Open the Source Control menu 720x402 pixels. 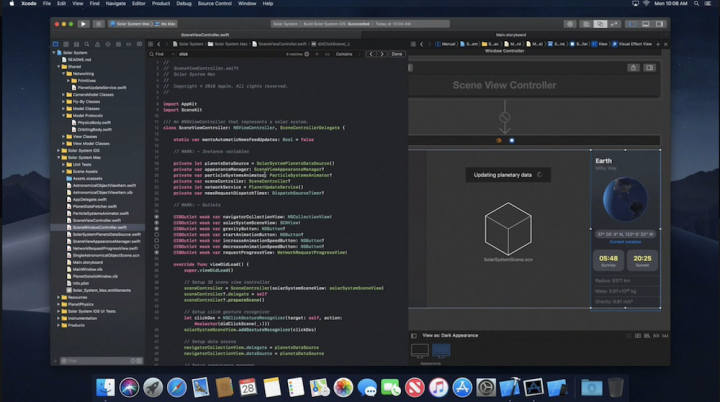coord(214,3)
